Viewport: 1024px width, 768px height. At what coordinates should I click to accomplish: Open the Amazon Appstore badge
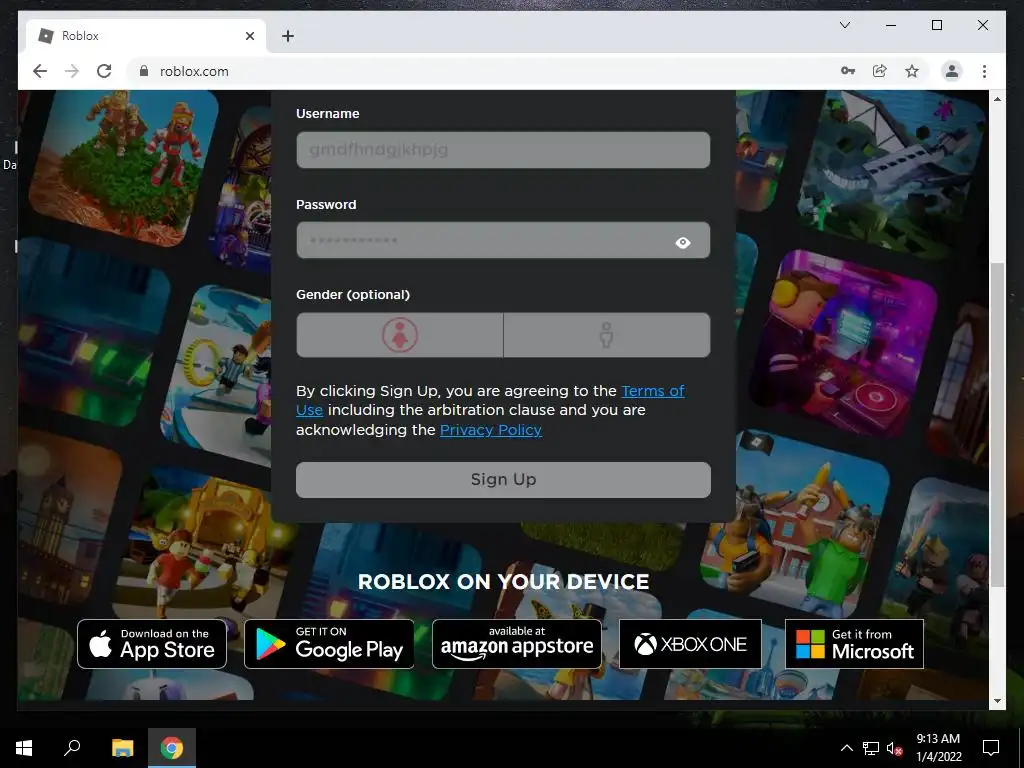click(517, 644)
